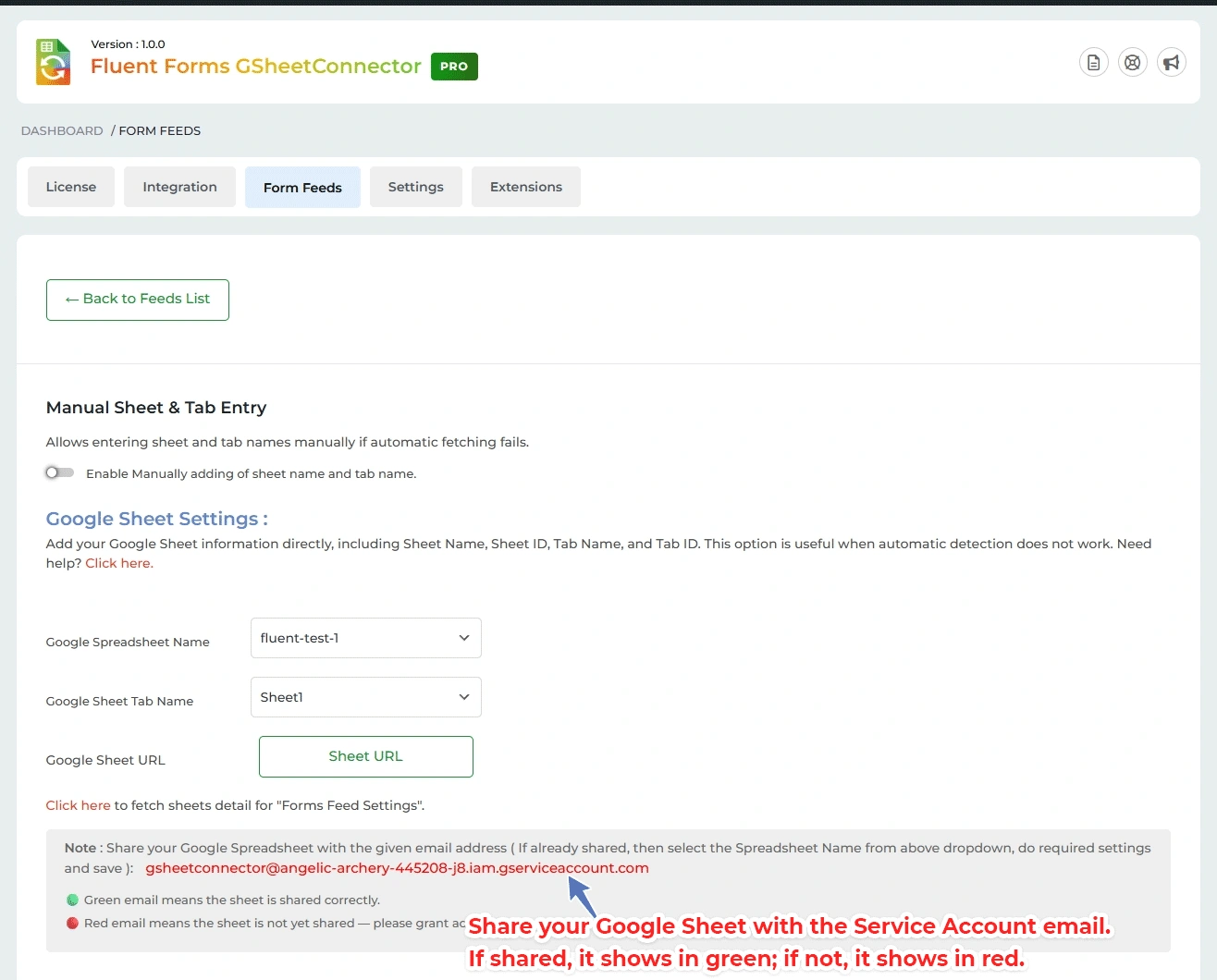Click here link to fetch sheets detail
This screenshot has width=1217, height=980.
(78, 805)
